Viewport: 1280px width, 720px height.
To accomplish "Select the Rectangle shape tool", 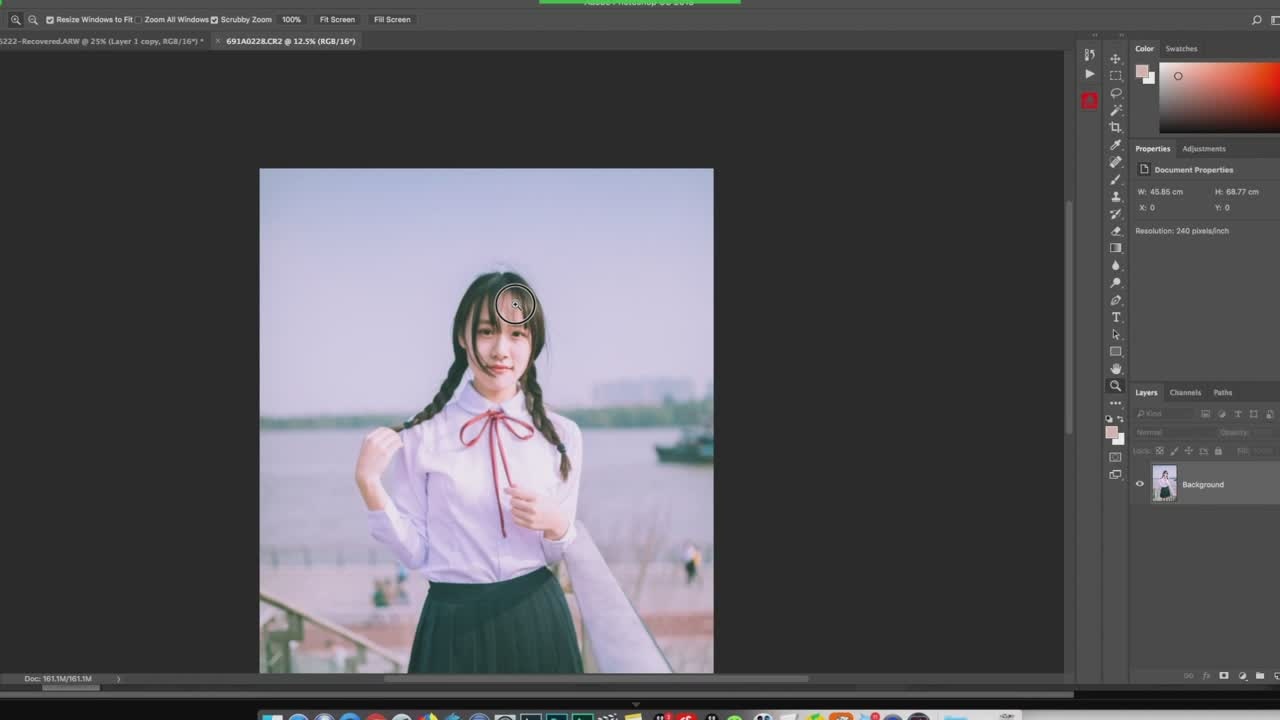I will click(x=1116, y=352).
